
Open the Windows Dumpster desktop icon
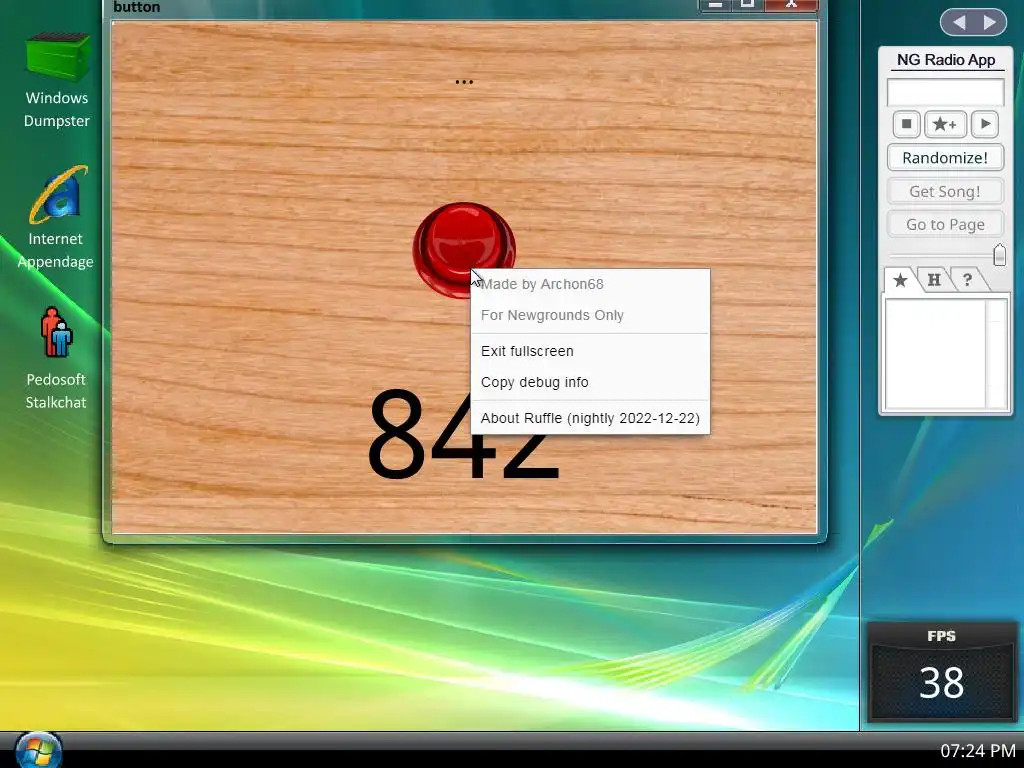click(57, 80)
